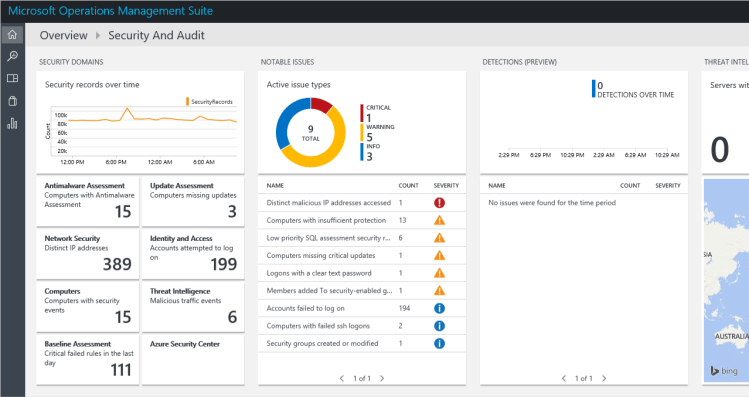Screen dimensions: 749x397
Task: Click Microsoft Operations Management Suite title
Action: click(x=111, y=11)
